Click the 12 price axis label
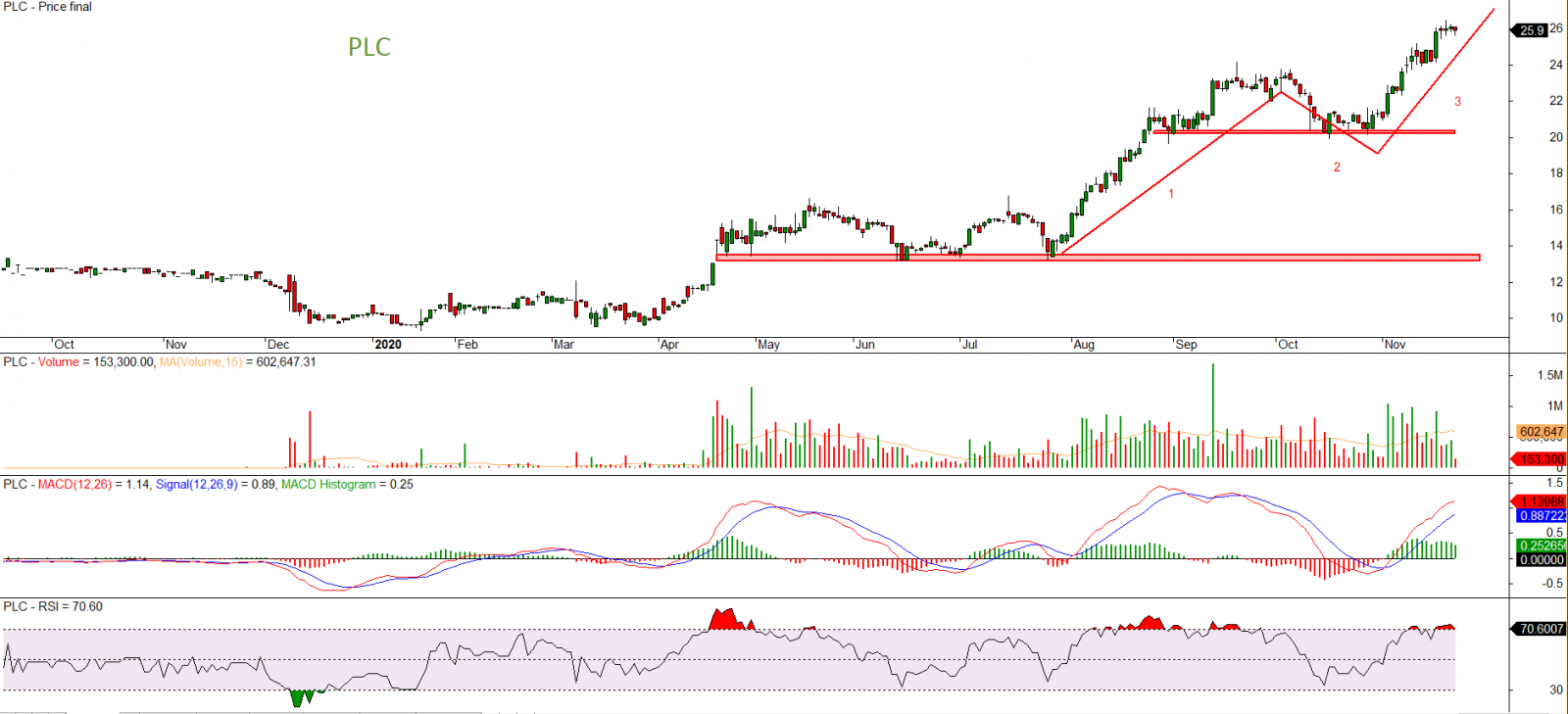The image size is (1568, 714). click(x=1556, y=282)
